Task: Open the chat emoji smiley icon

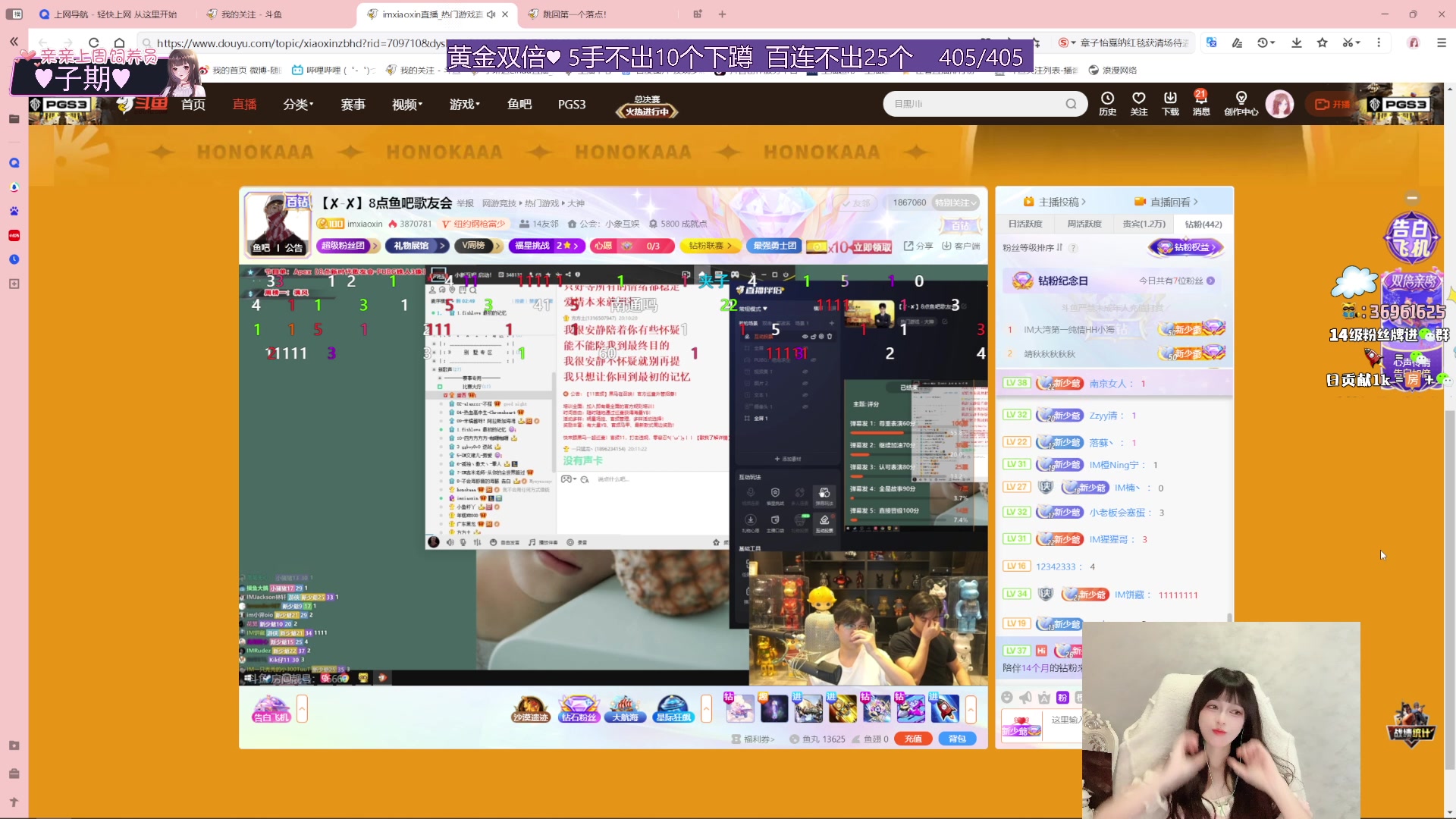Action: (x=1007, y=698)
